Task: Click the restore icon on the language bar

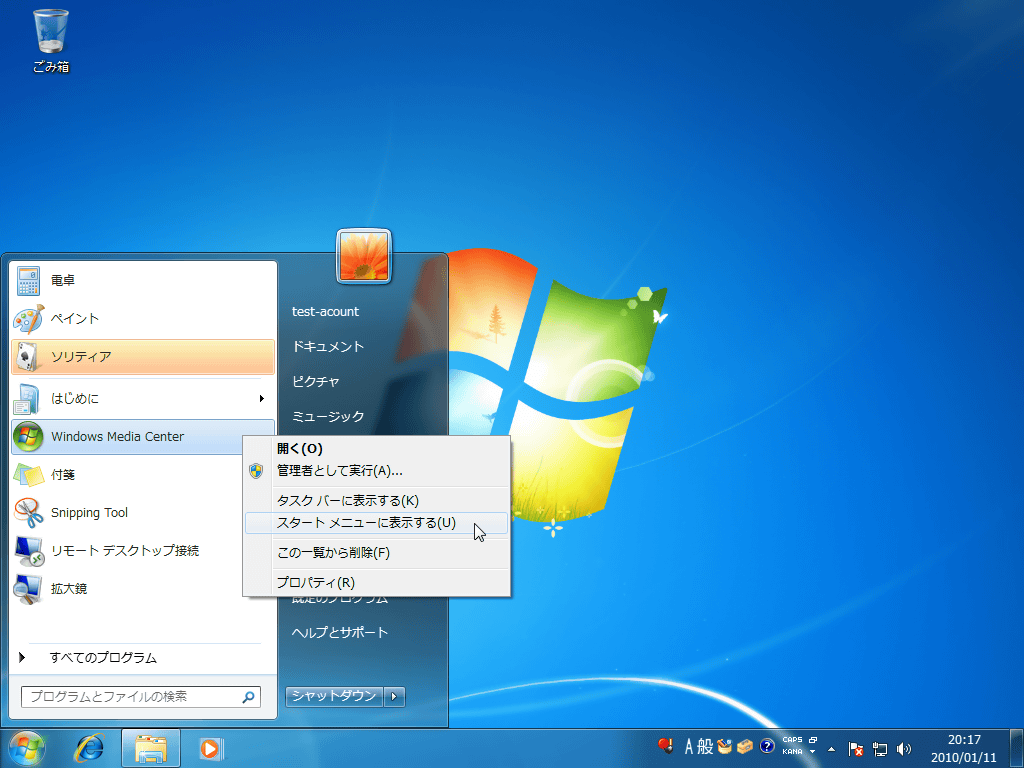Action: pyautogui.click(x=813, y=740)
